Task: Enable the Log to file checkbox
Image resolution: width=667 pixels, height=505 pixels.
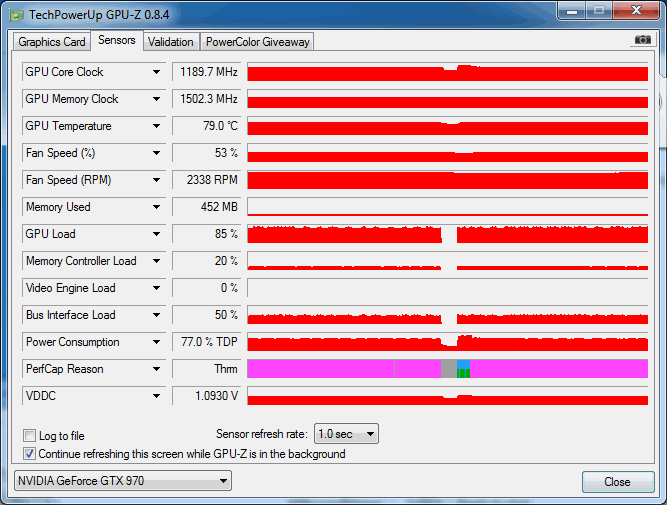Action: 29,436
